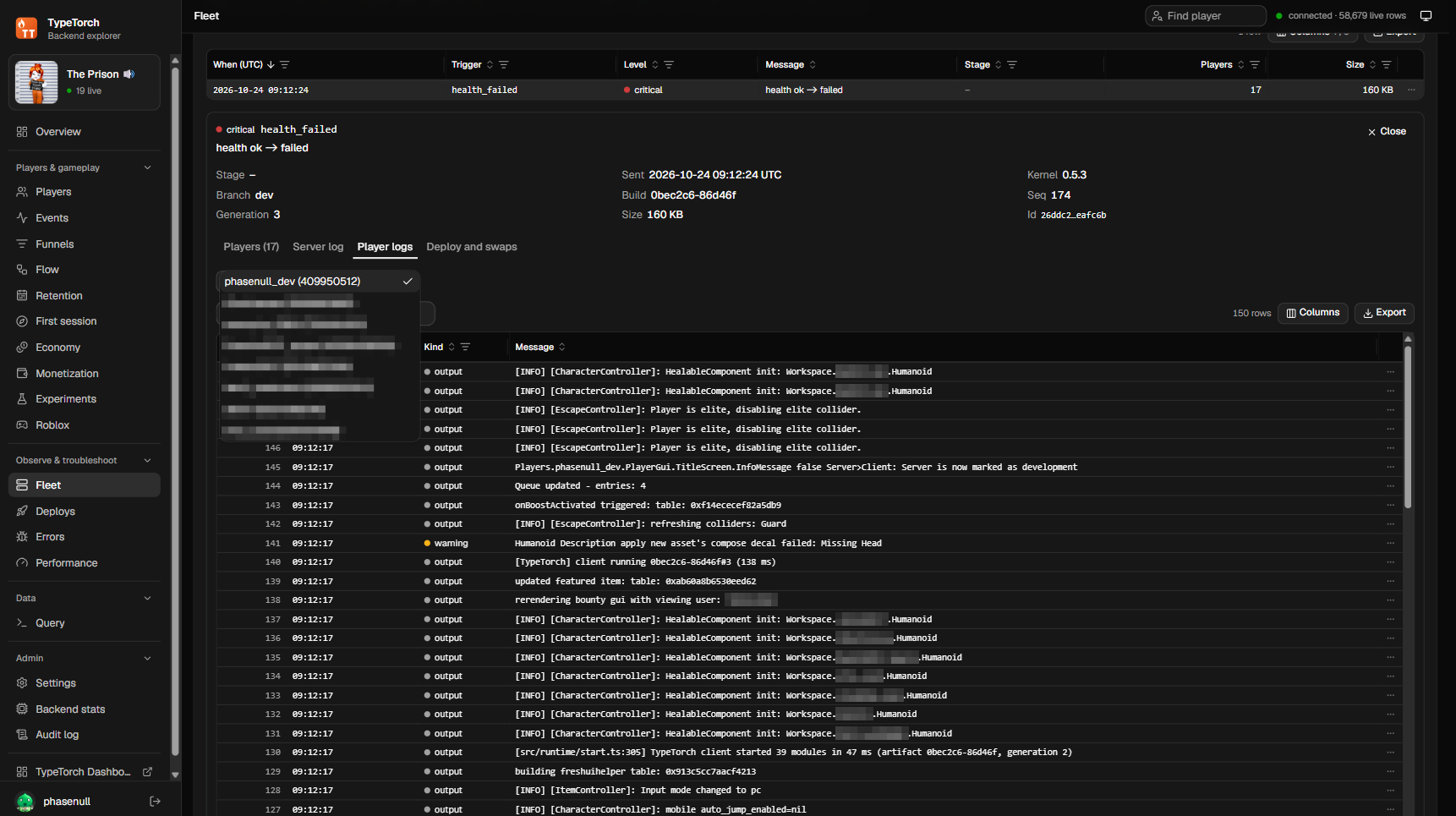
Task: Click the Deploys rocket icon
Action: (x=22, y=512)
